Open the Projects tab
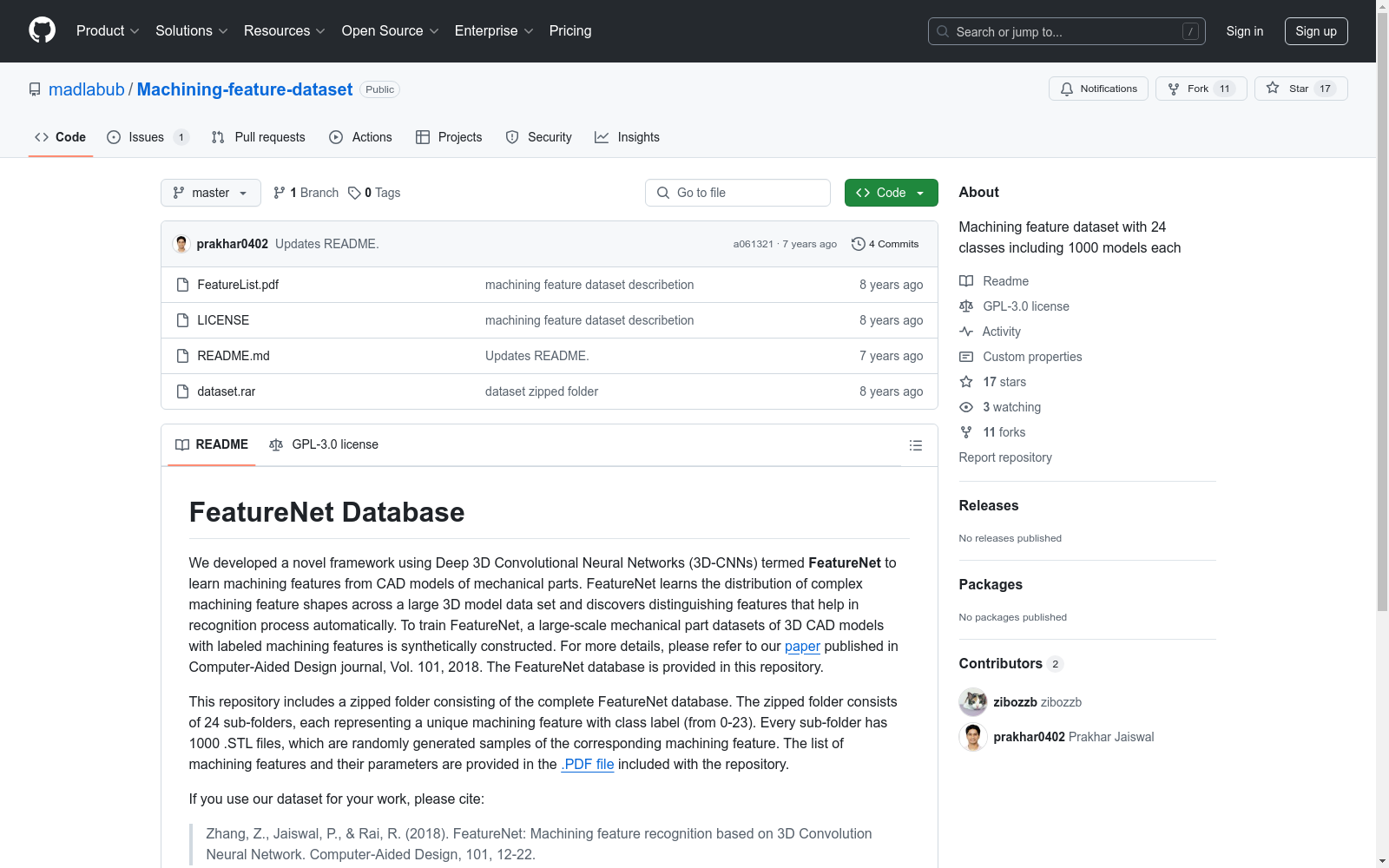This screenshot has width=1389, height=868. pyautogui.click(x=449, y=137)
